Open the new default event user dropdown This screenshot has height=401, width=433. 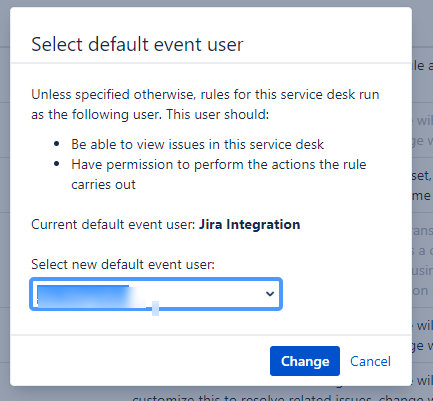[156, 294]
